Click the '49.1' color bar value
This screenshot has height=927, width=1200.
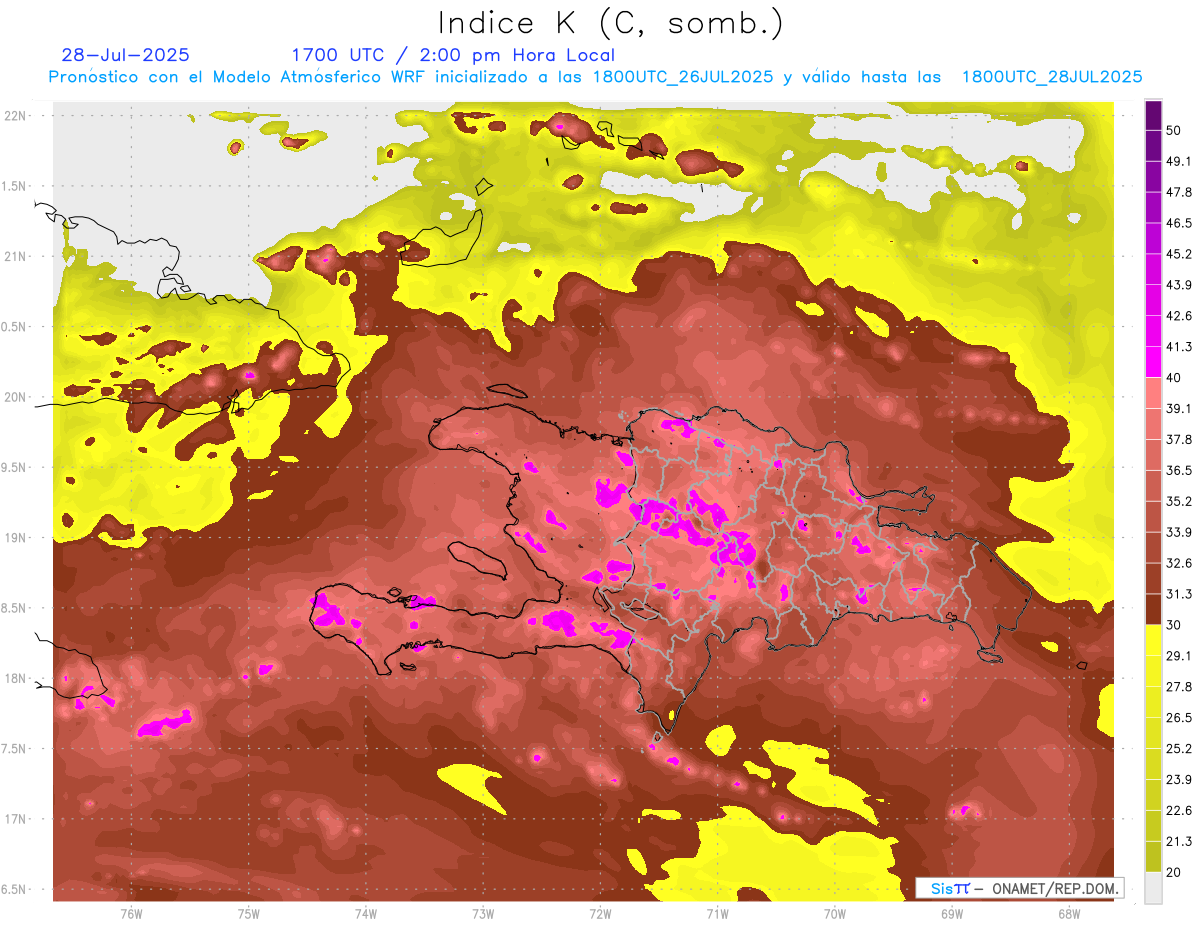click(1179, 161)
